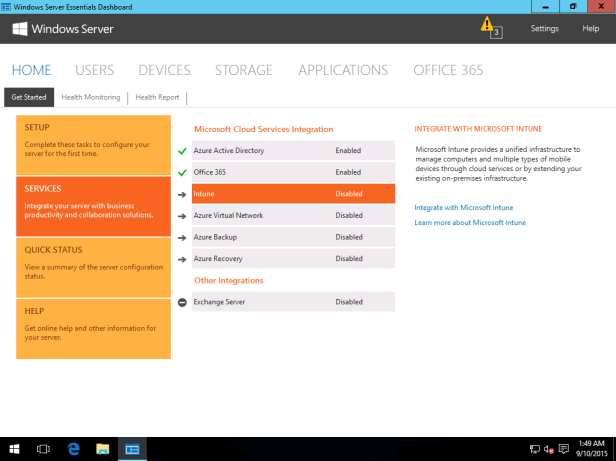The height and width of the screenshot is (461, 616).
Task: Open Settings in the header bar
Action: (544, 29)
